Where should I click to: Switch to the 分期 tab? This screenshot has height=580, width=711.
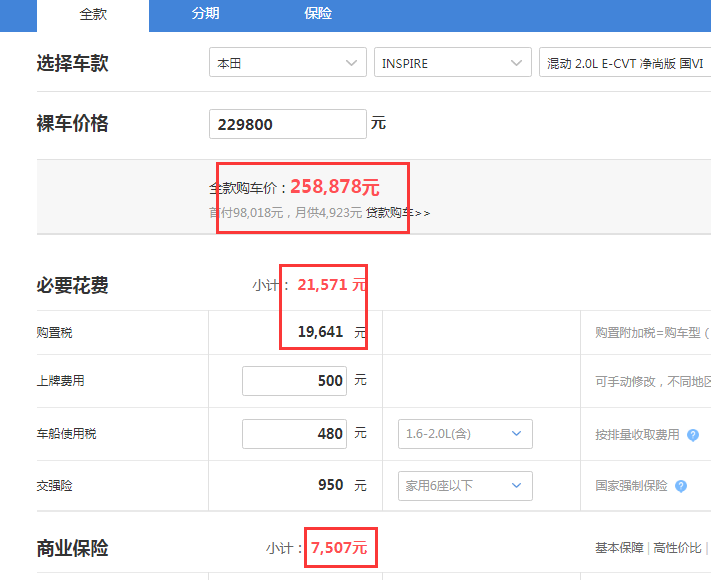[205, 14]
